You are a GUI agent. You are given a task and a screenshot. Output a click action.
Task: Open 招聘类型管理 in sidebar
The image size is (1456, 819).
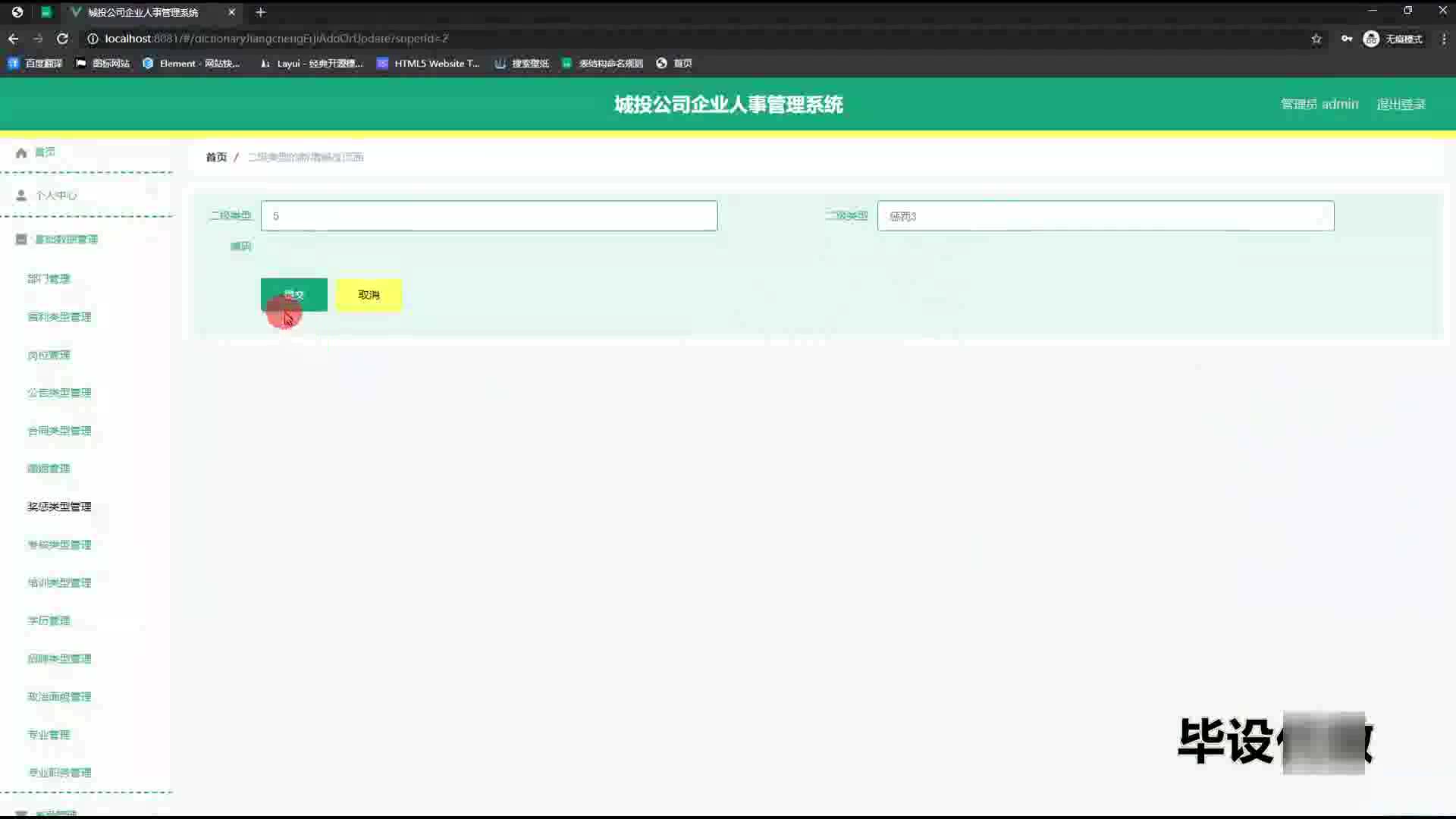(59, 658)
